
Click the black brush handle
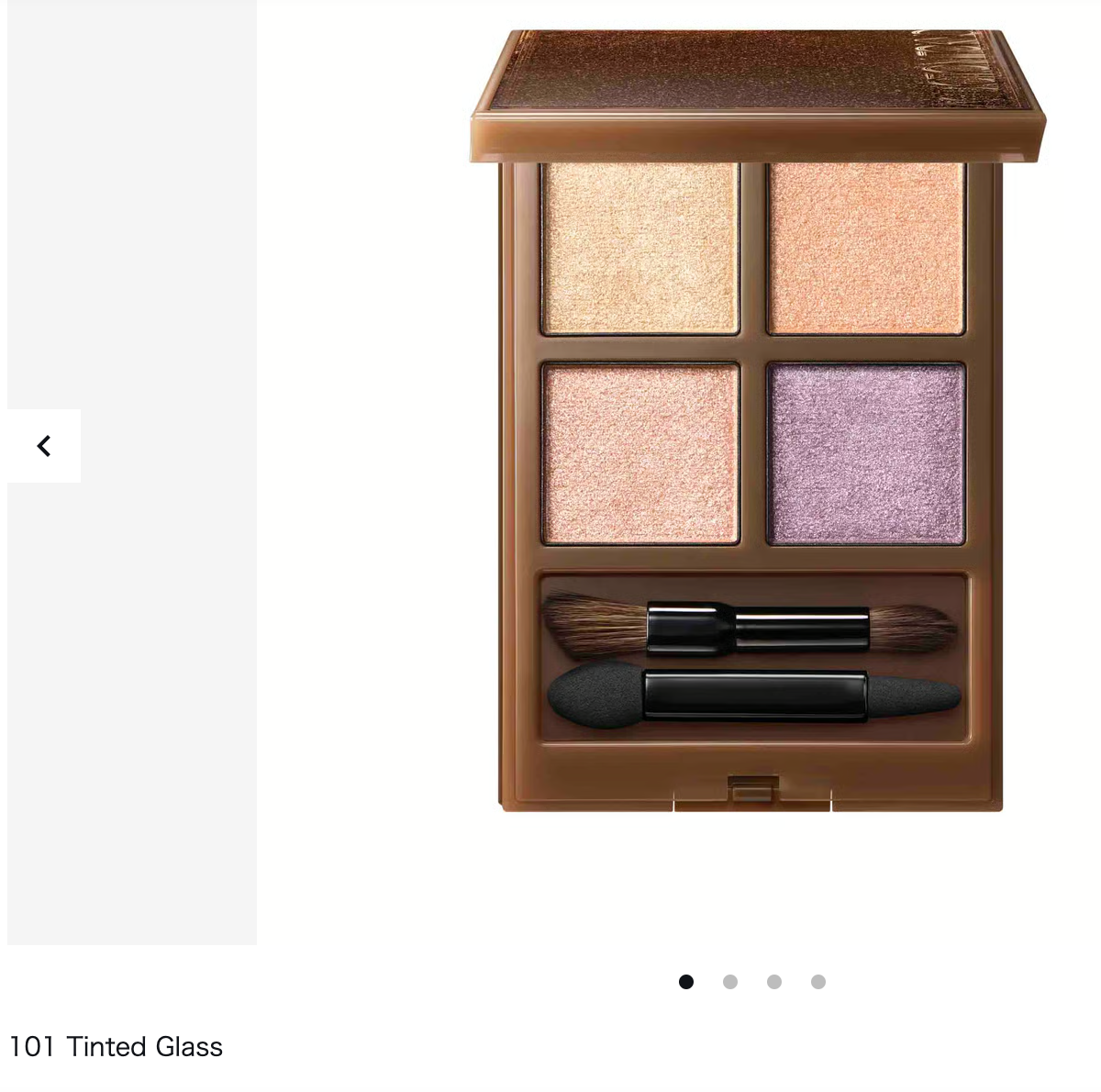(x=757, y=628)
